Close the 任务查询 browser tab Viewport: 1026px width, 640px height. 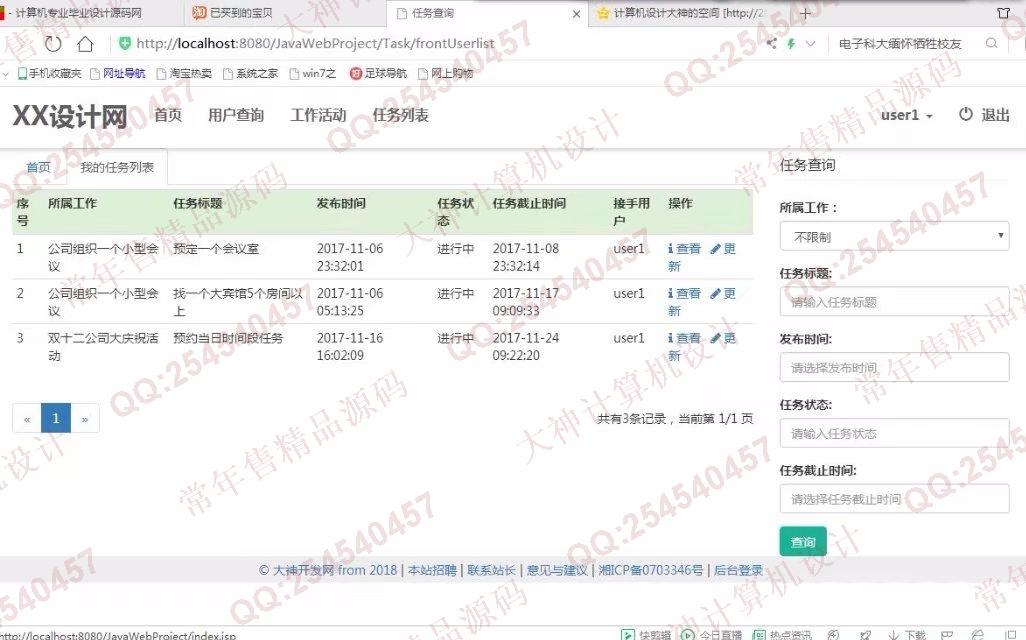pyautogui.click(x=576, y=14)
